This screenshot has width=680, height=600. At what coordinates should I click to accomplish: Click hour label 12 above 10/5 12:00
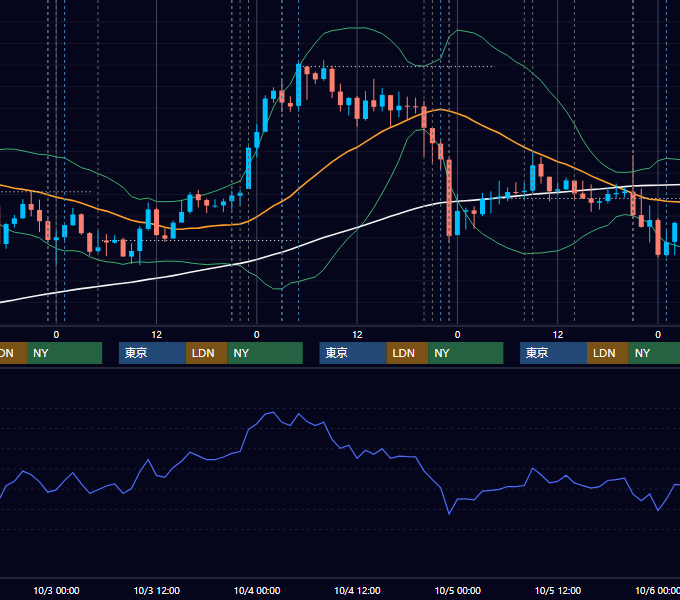click(558, 335)
